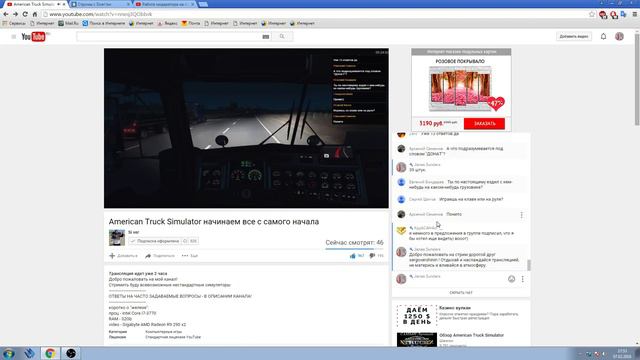Close the American Truck Simulator tab
640x360 pixels.
pos(64,4)
